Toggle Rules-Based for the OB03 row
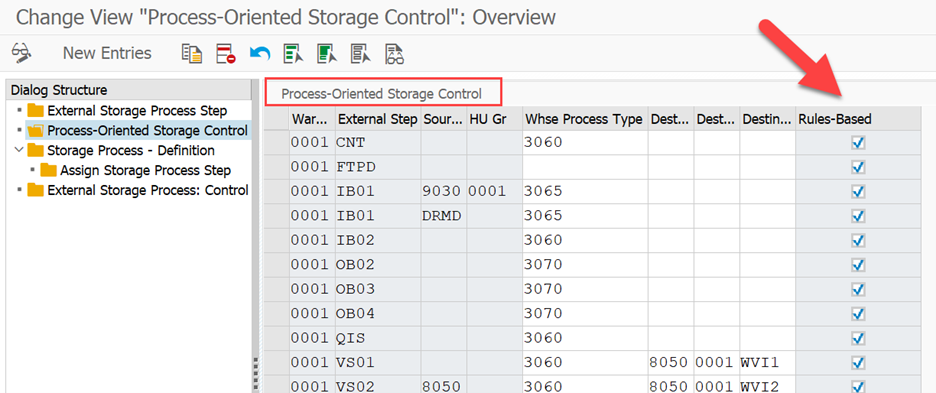This screenshot has width=936, height=393. pyautogui.click(x=858, y=289)
